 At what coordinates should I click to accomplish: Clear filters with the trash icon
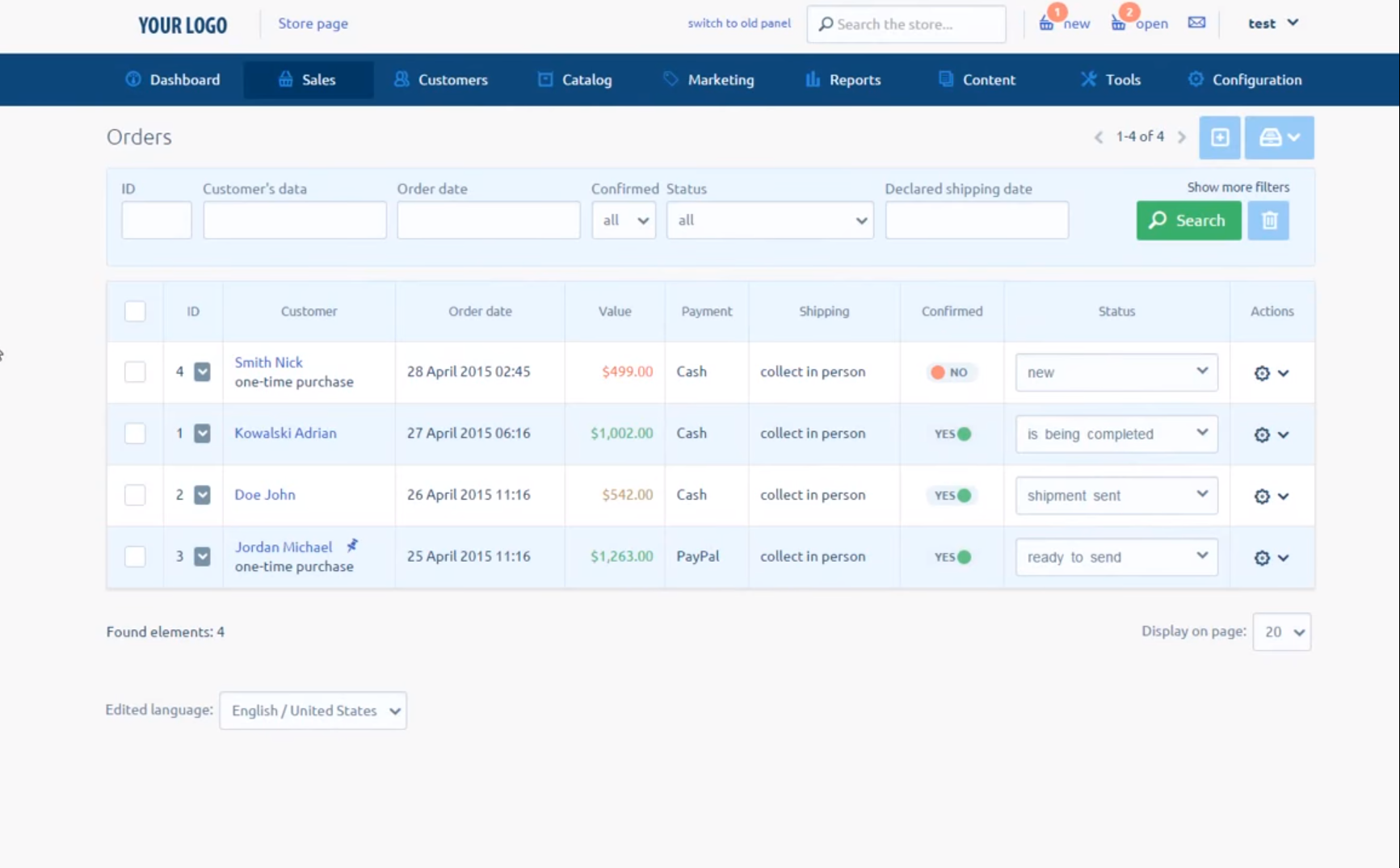click(x=1268, y=220)
